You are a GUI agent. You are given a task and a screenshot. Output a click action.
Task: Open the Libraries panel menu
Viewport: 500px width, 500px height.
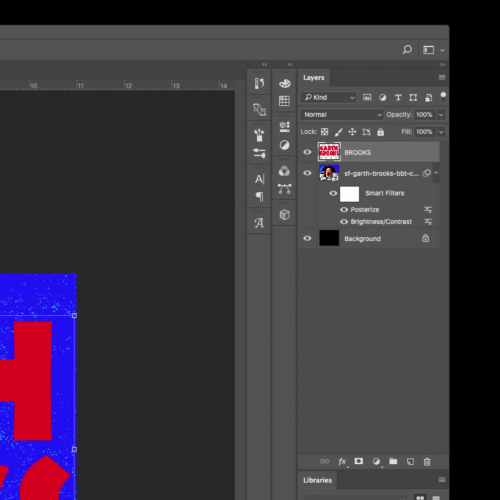tap(442, 480)
